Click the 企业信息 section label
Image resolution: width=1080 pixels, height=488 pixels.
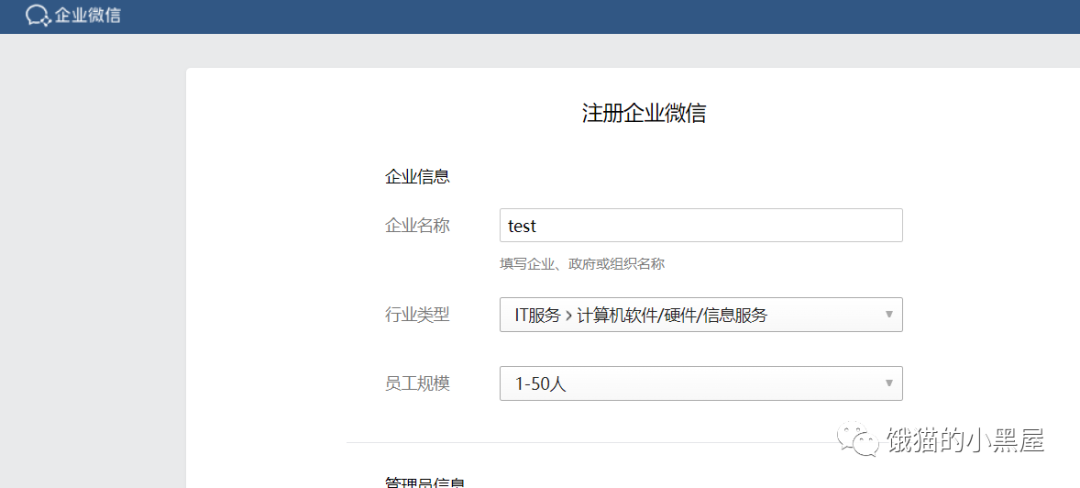click(417, 177)
